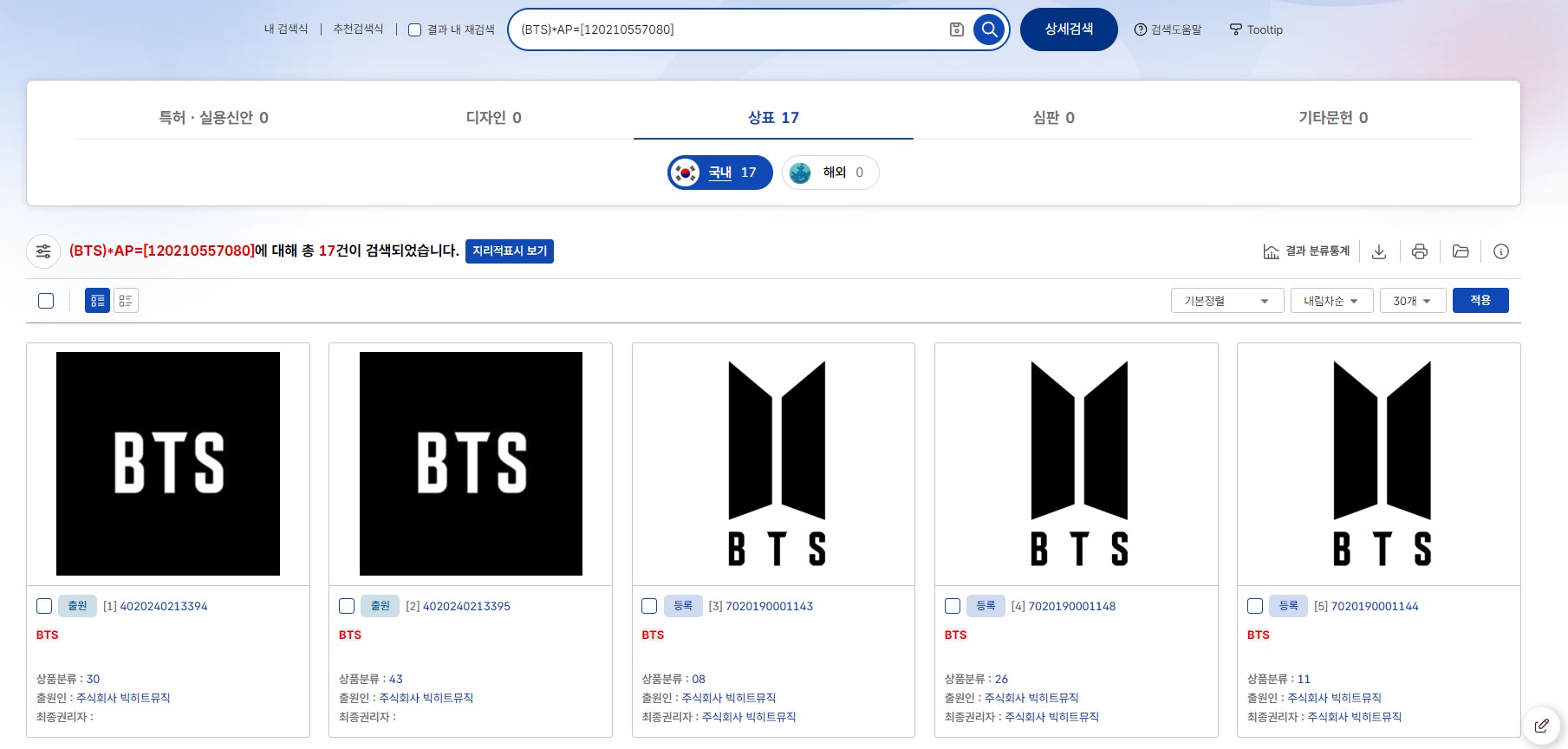The image size is (1568, 749).
Task: Open the 기본정렬 sort dropdown
Action: 1226,301
